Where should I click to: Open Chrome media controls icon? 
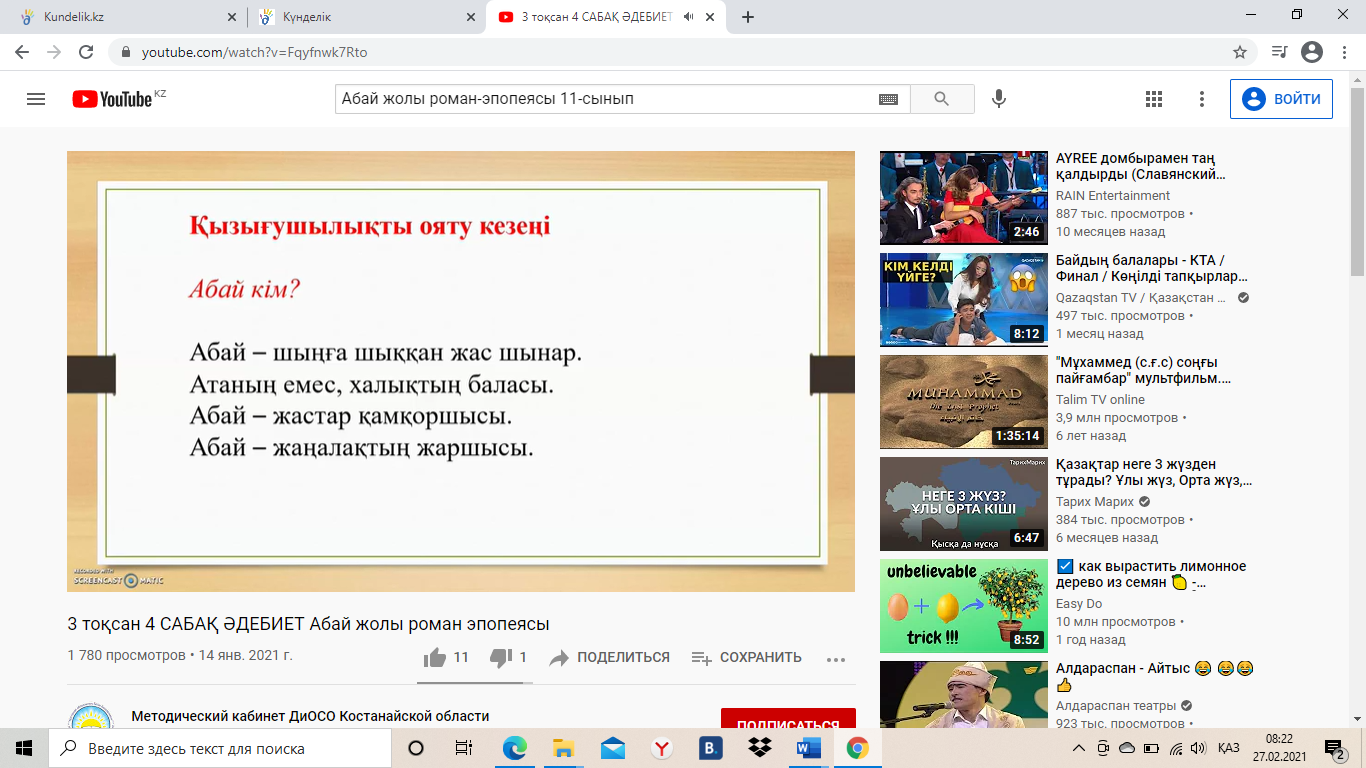click(1279, 52)
